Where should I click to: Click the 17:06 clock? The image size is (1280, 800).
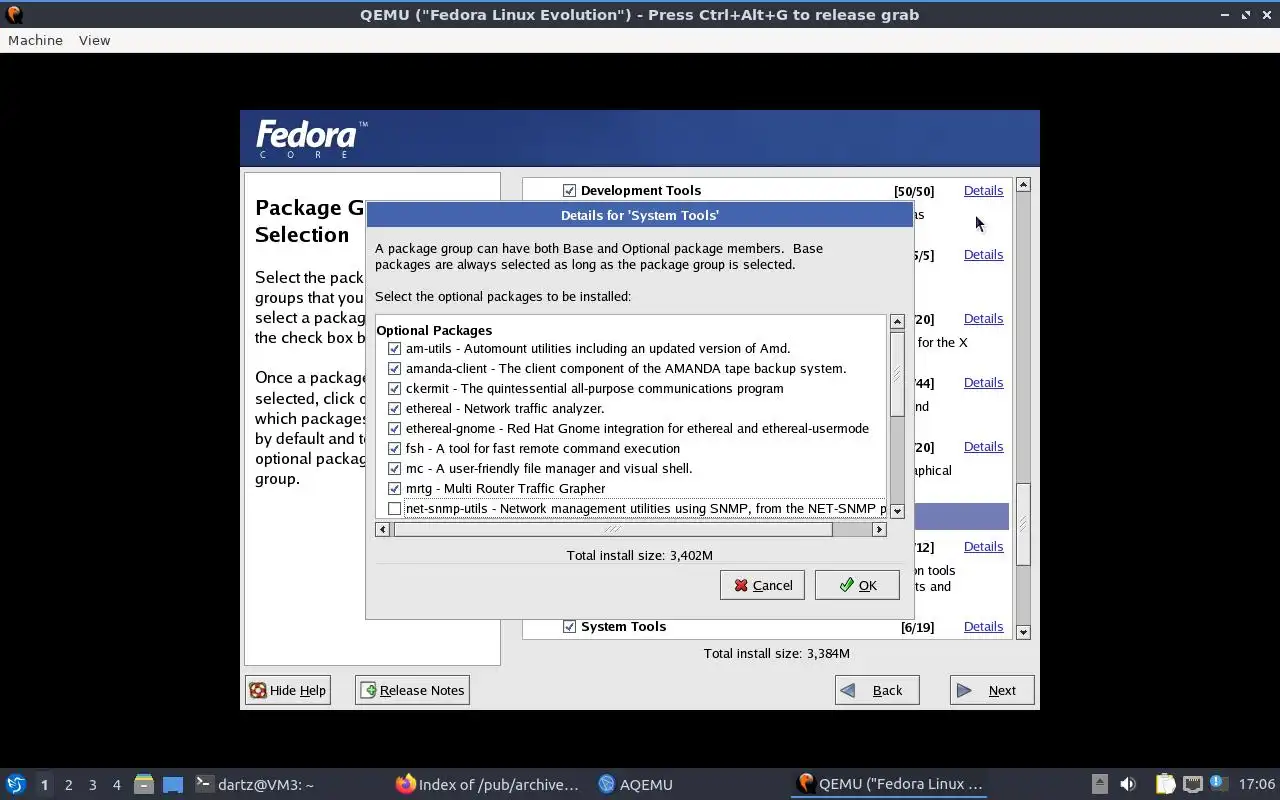click(1256, 784)
